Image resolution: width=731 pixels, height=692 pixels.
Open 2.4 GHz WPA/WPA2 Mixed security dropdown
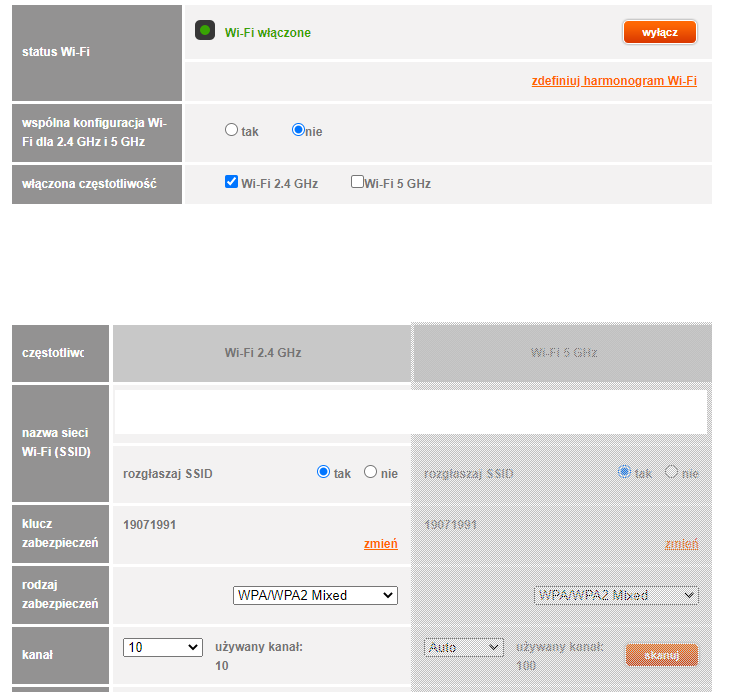315,595
